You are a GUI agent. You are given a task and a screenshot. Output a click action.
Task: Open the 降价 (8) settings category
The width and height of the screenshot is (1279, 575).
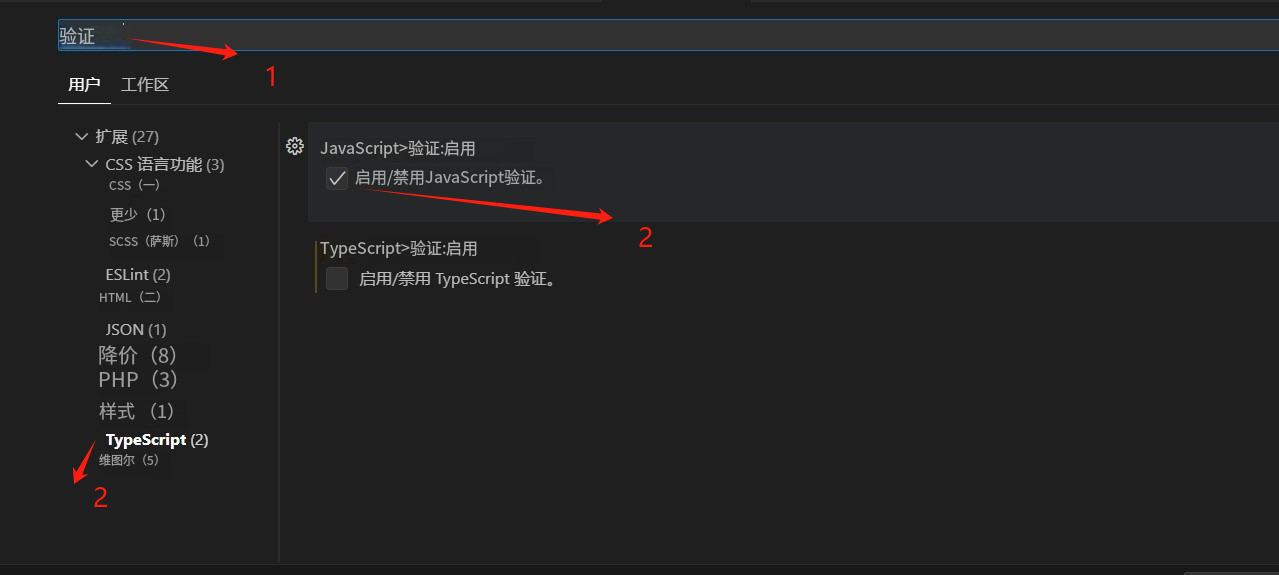(138, 355)
